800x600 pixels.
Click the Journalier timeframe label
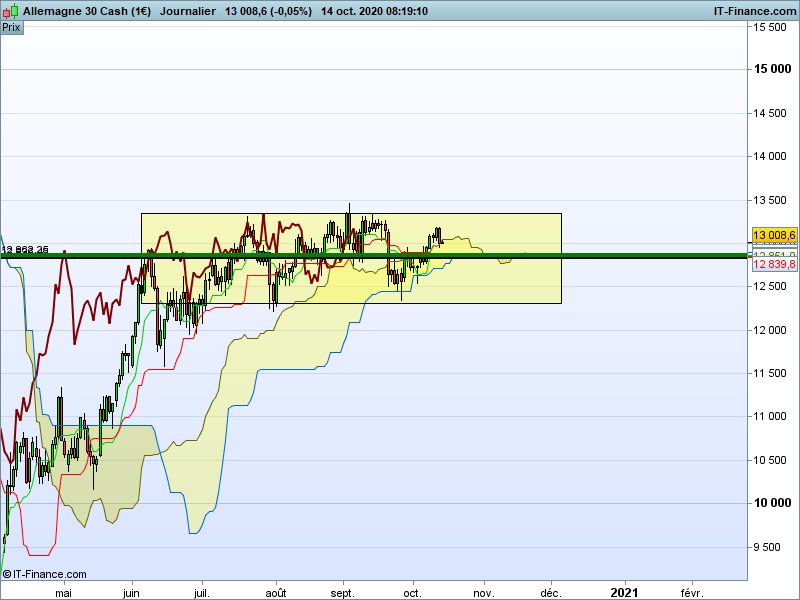click(188, 11)
